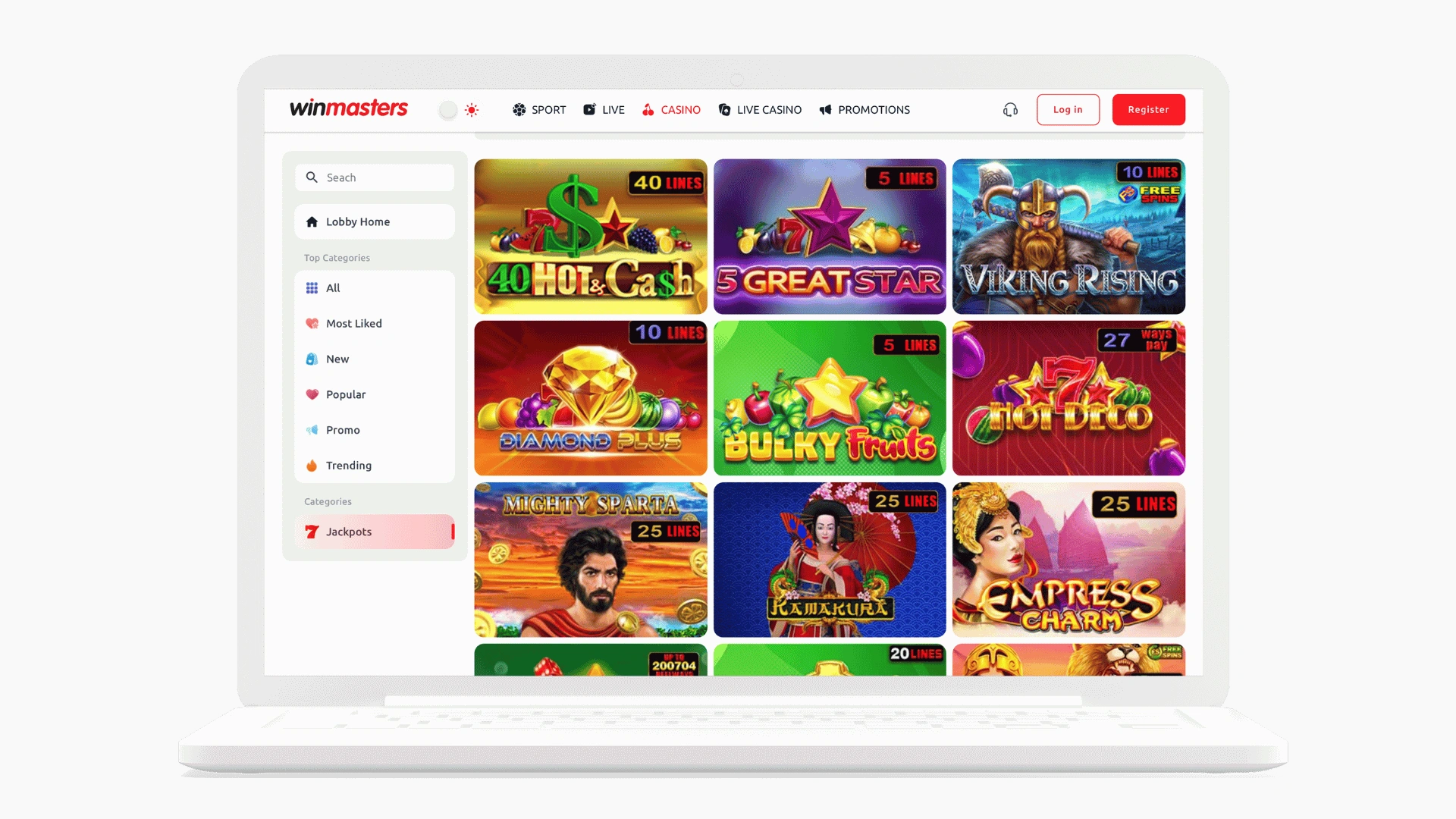Open the Most Liked category
1456x819 pixels.
353,324
